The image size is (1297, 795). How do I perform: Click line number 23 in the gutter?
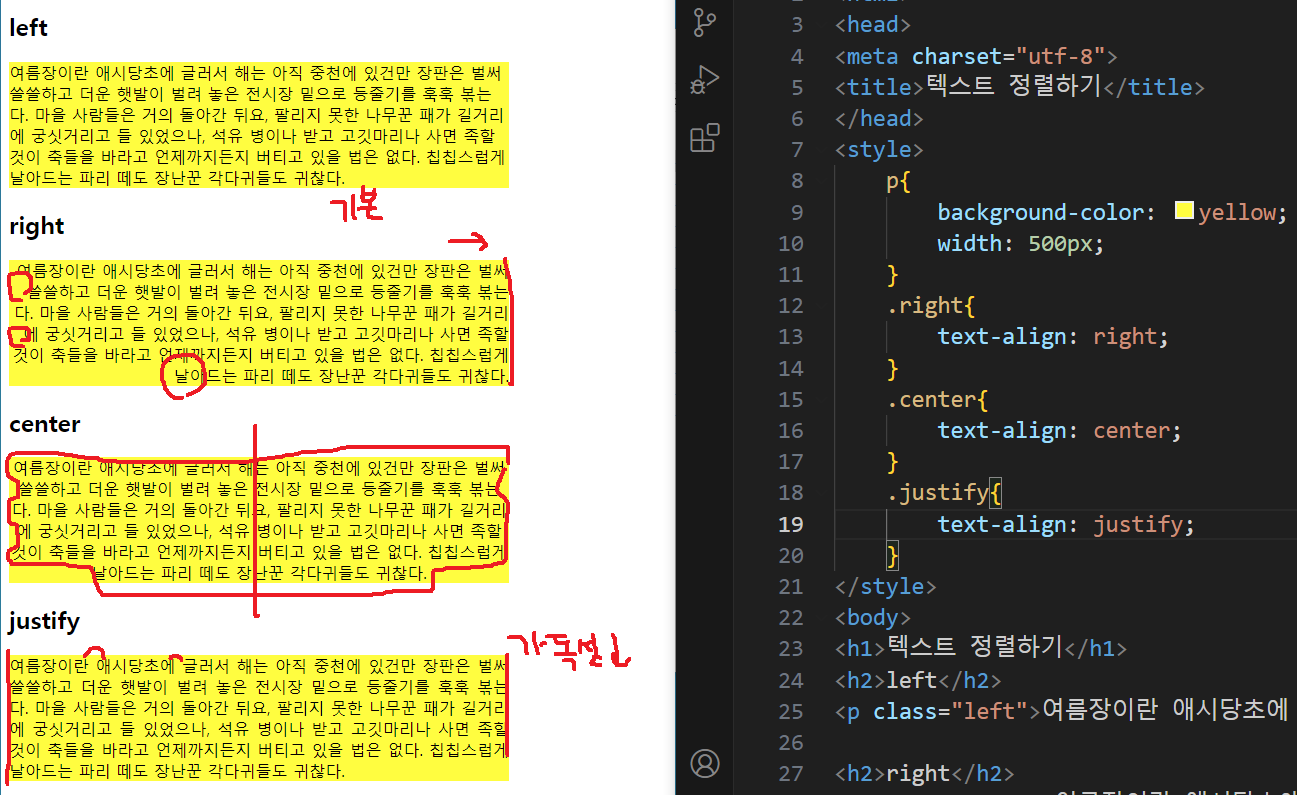790,648
